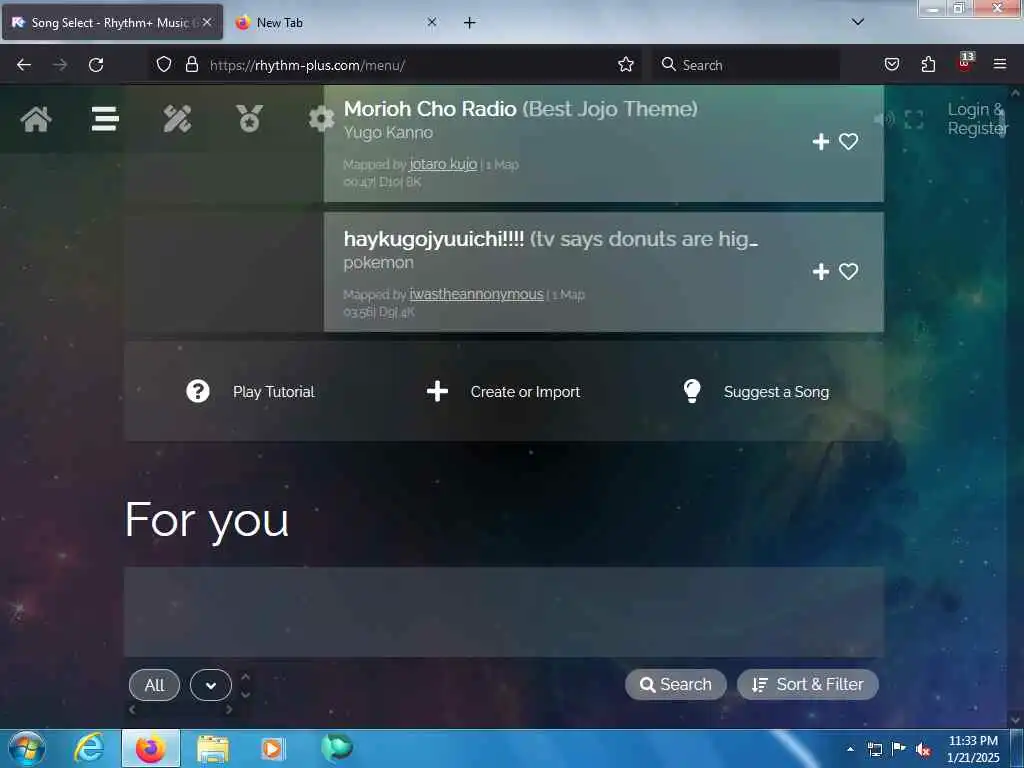Image resolution: width=1024 pixels, height=768 pixels.
Task: Click the category scroll down arrow
Action: coord(246,694)
